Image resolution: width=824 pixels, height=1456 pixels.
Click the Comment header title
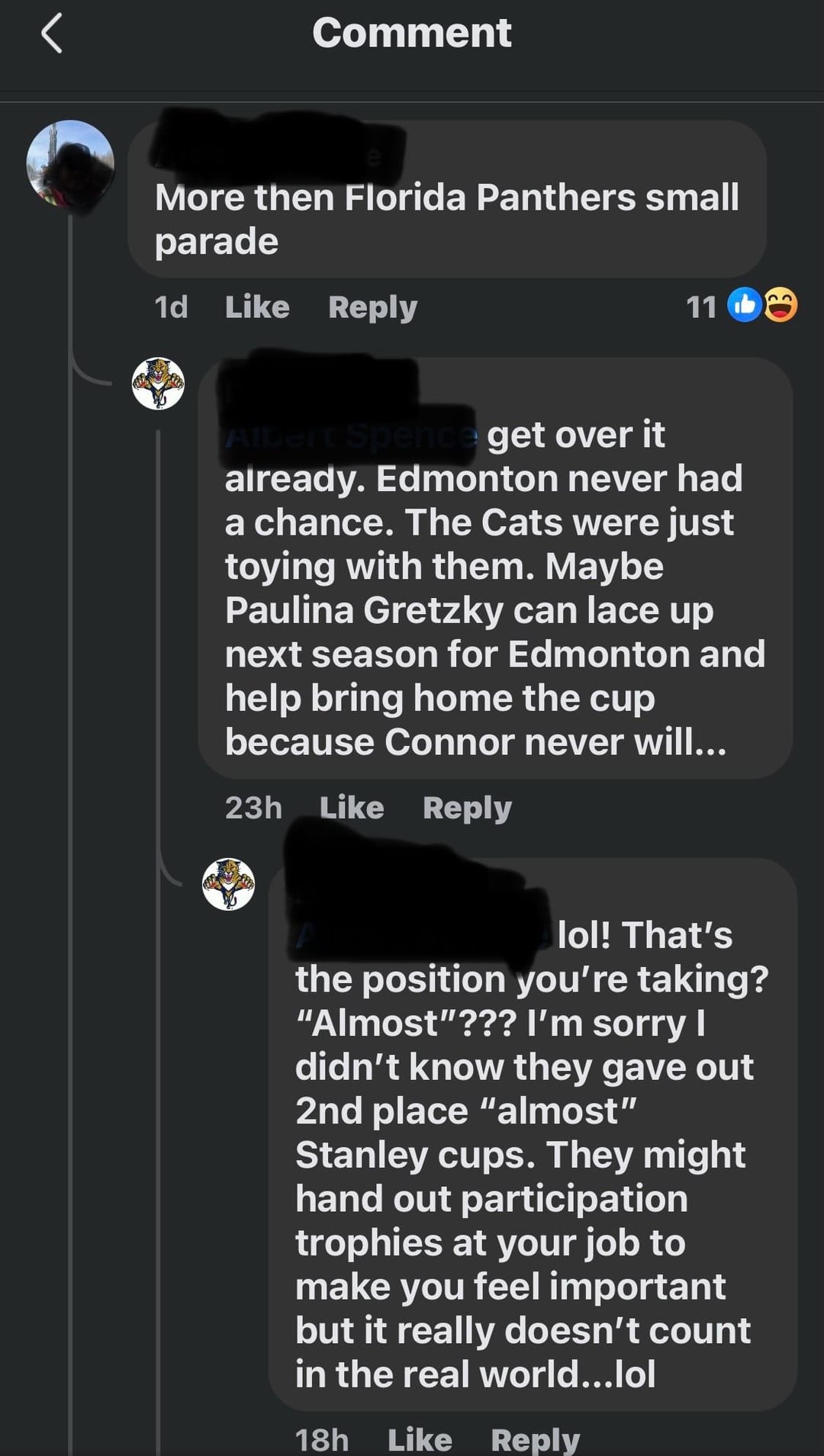coord(412,33)
